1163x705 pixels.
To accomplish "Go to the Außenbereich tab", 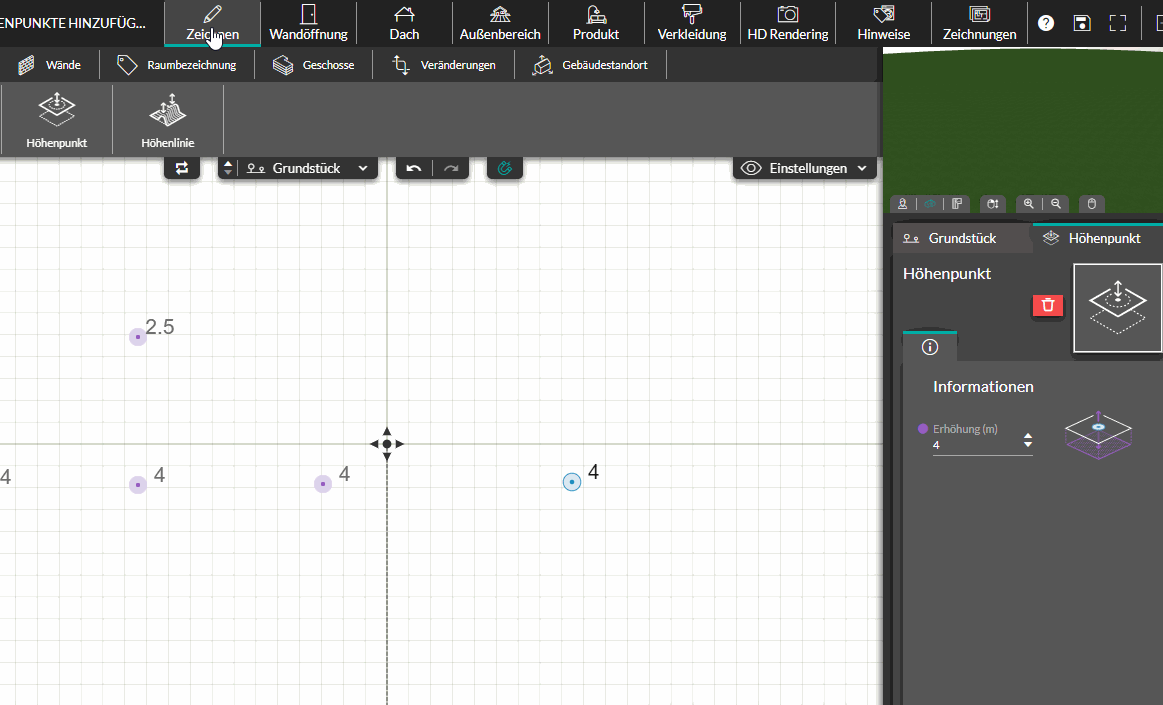I will pyautogui.click(x=500, y=23).
